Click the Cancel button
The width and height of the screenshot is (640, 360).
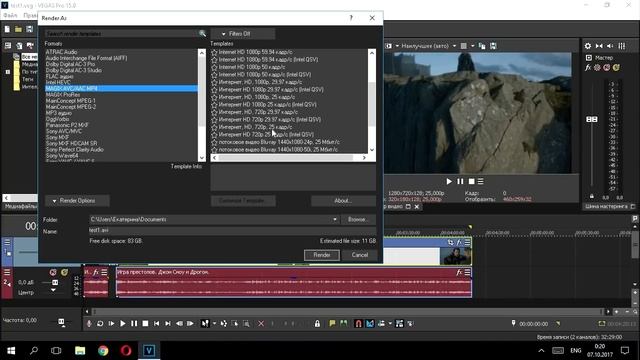click(x=360, y=255)
